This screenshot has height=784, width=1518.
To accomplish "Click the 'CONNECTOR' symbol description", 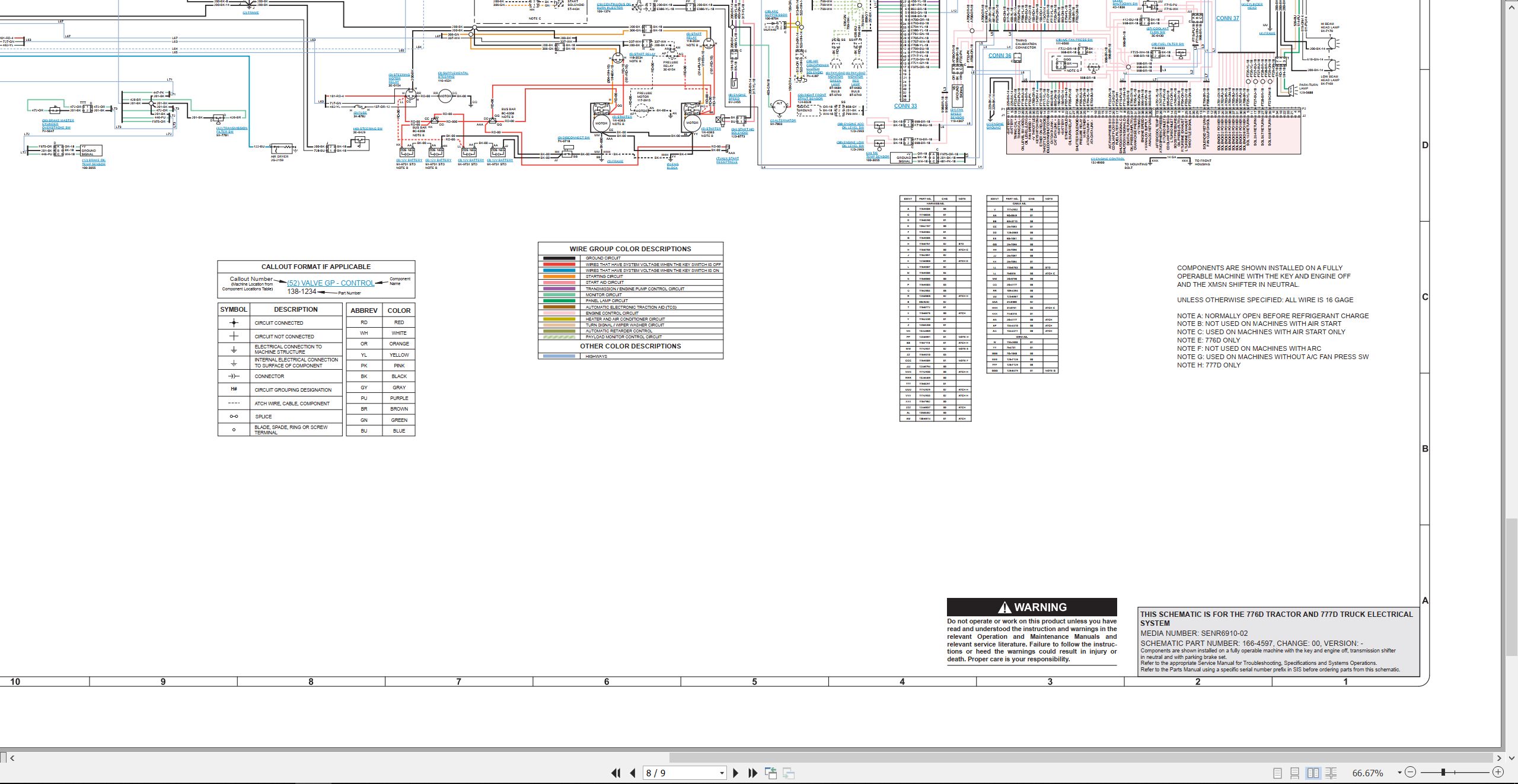I will [x=269, y=376].
